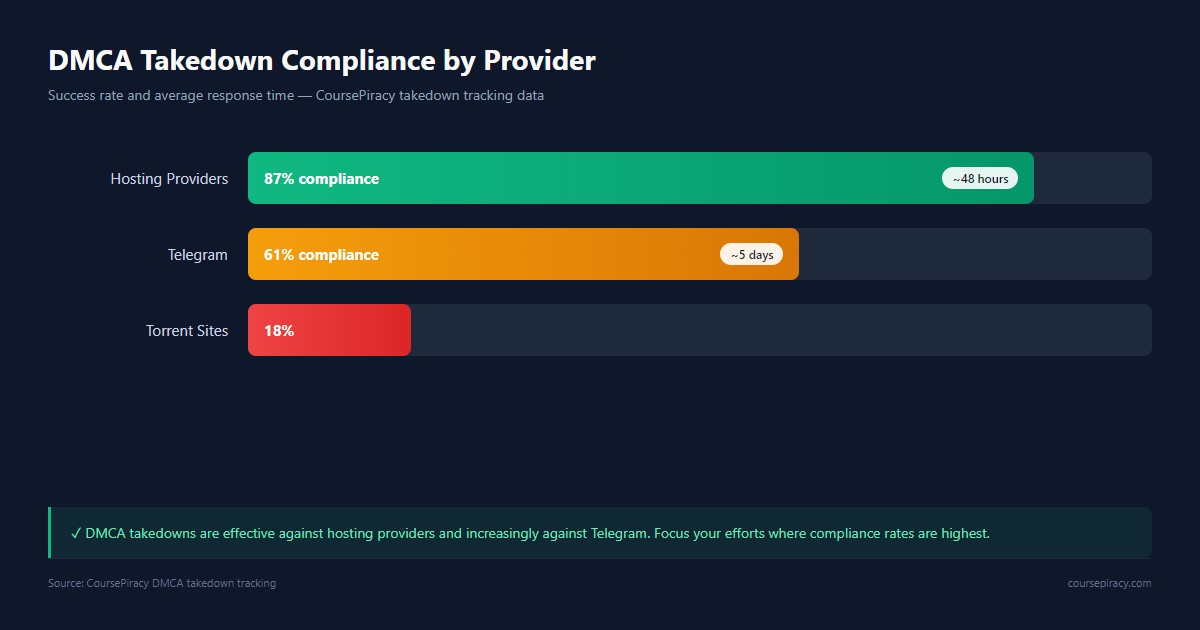The width and height of the screenshot is (1200, 630).
Task: Click the empty track right of the Telegram bar
Action: click(975, 255)
